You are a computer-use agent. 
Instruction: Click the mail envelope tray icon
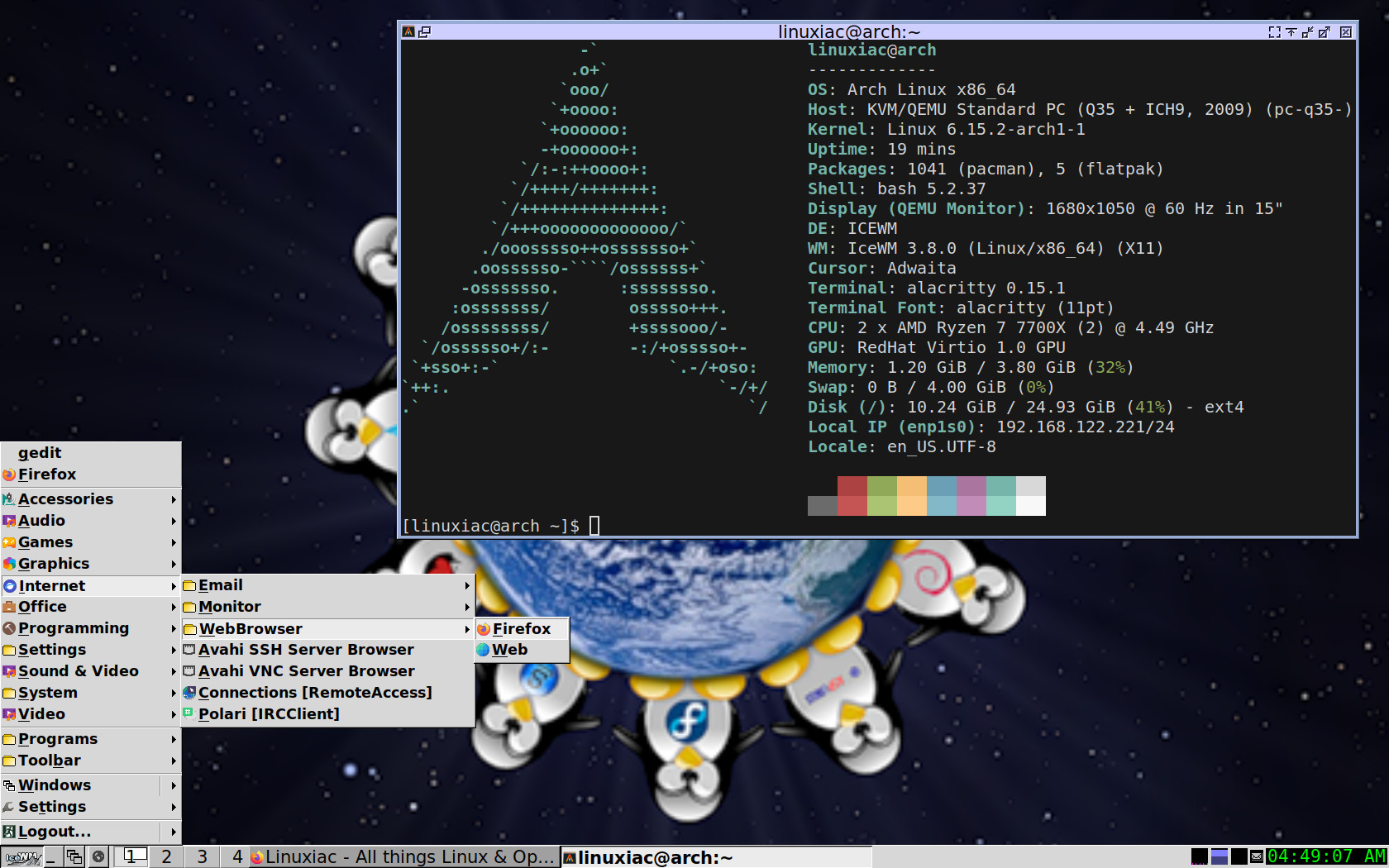(x=1257, y=857)
